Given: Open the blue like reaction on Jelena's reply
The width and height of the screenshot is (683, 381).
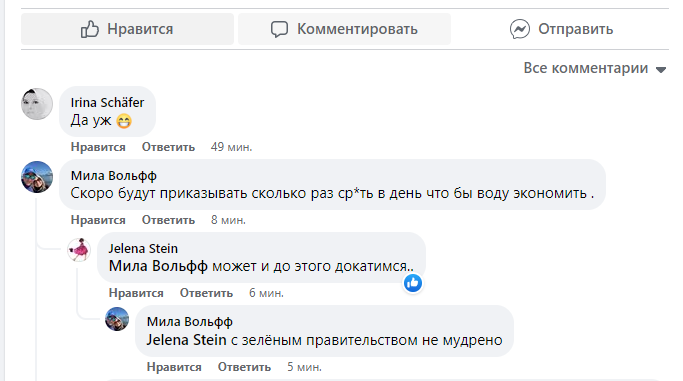Looking at the screenshot, I should (413, 283).
